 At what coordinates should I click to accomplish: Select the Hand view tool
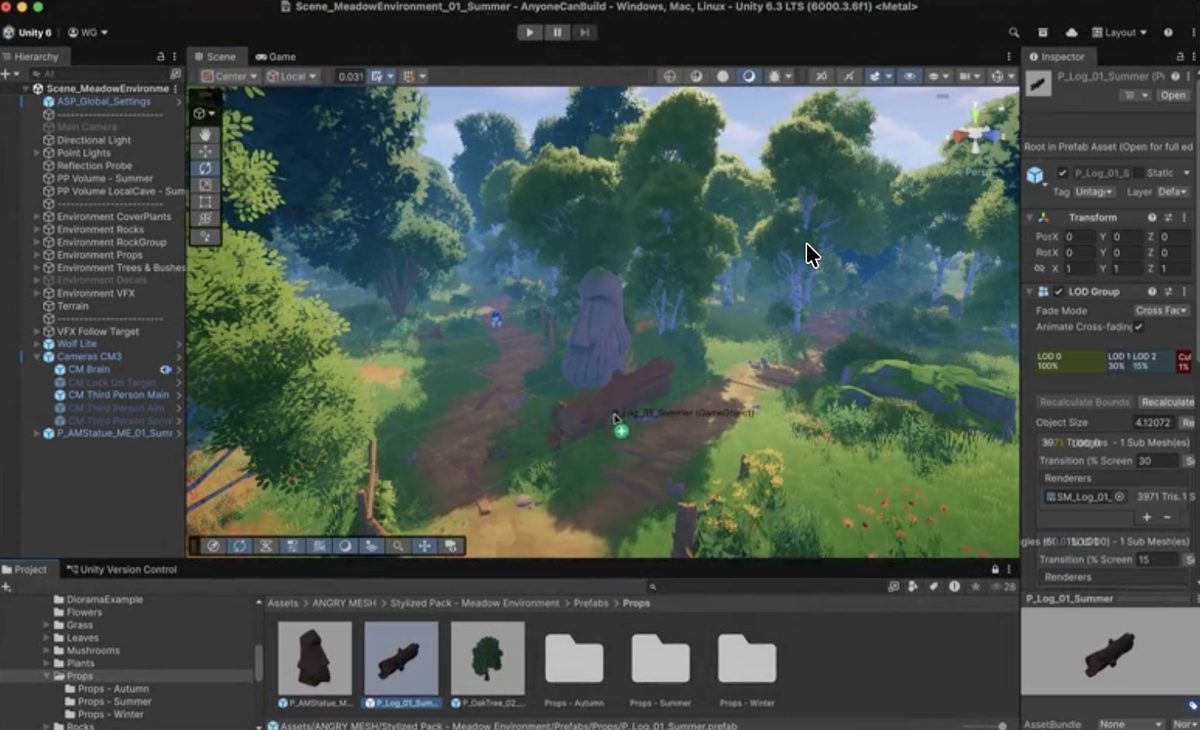tap(205, 134)
